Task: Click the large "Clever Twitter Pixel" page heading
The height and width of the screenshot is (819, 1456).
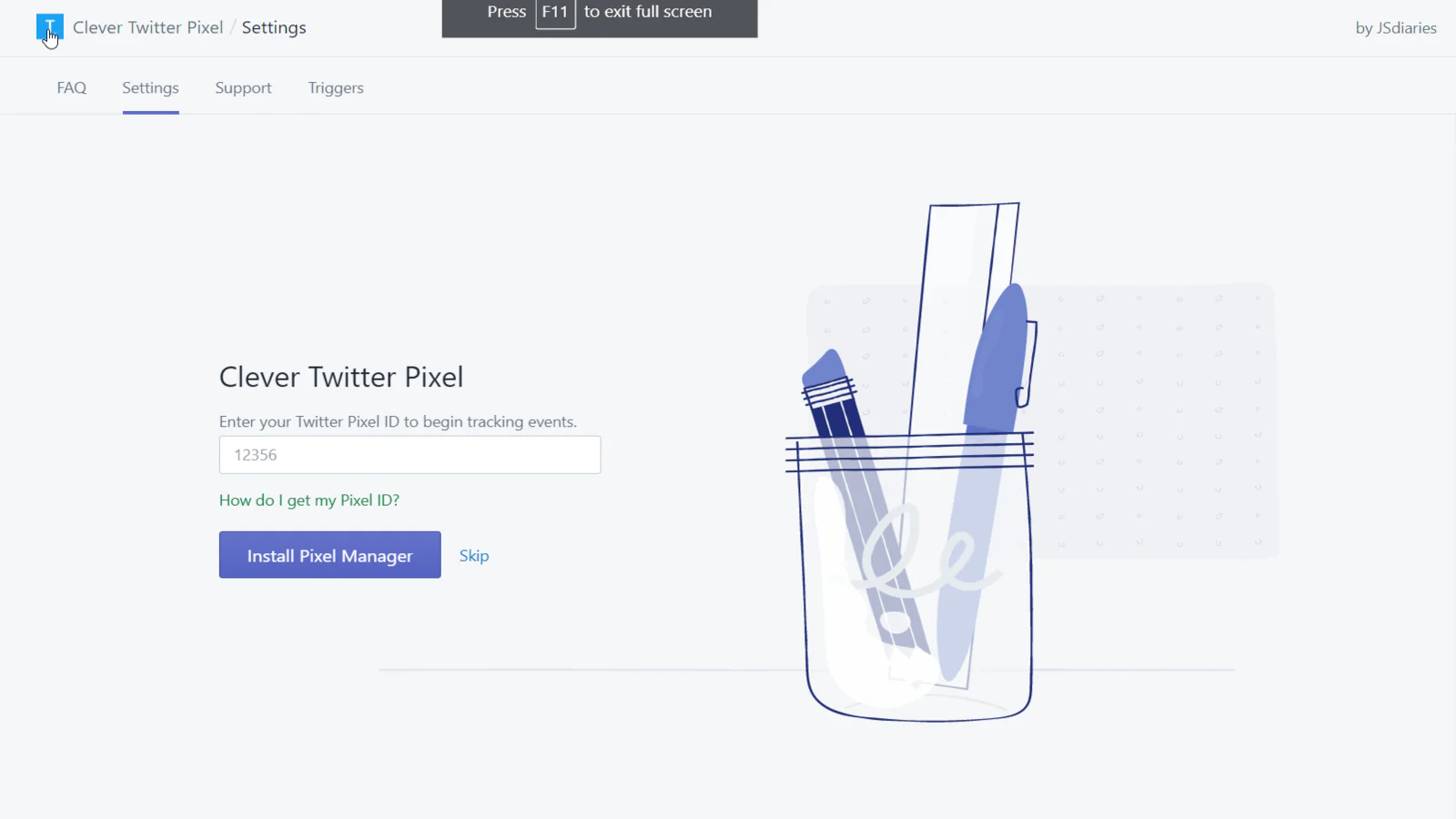Action: (x=341, y=377)
